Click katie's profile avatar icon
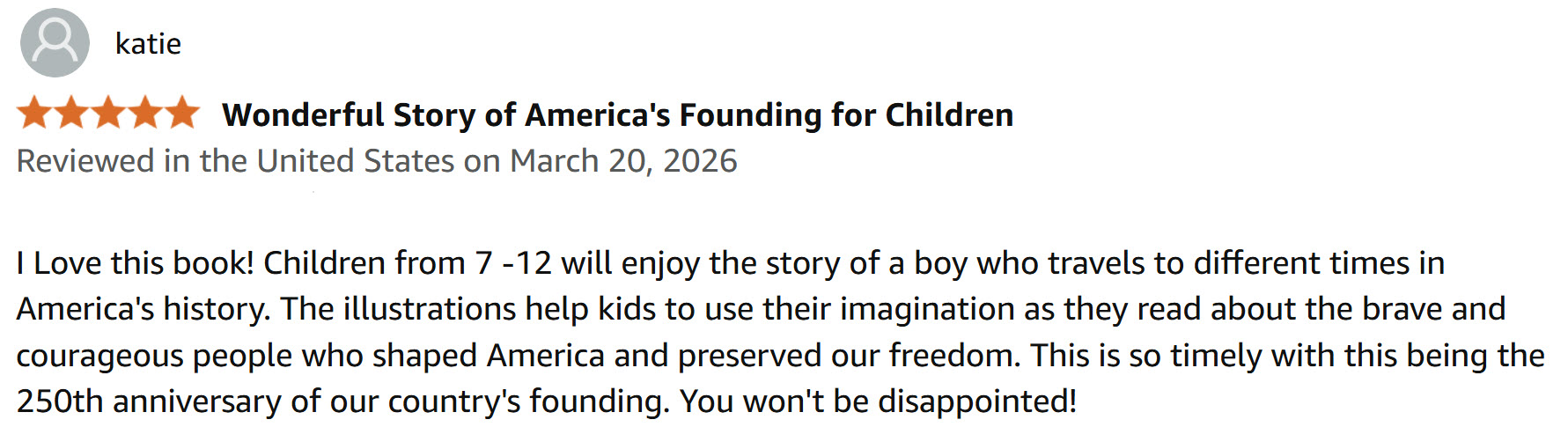The width and height of the screenshot is (1568, 427). click(x=55, y=43)
